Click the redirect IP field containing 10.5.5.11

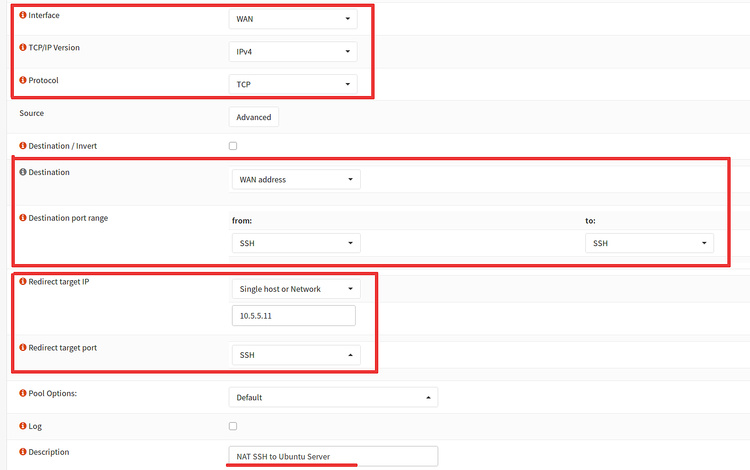click(x=292, y=316)
